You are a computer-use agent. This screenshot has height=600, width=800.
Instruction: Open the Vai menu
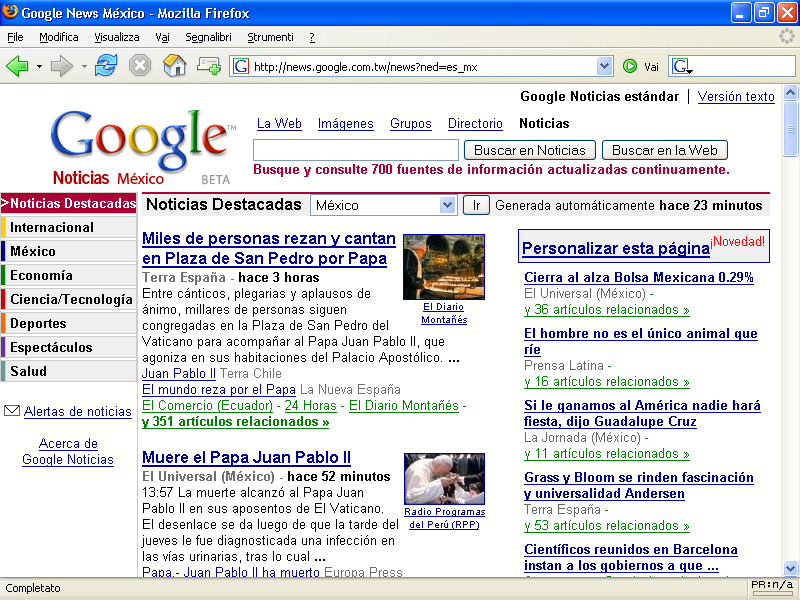pyautogui.click(x=162, y=37)
